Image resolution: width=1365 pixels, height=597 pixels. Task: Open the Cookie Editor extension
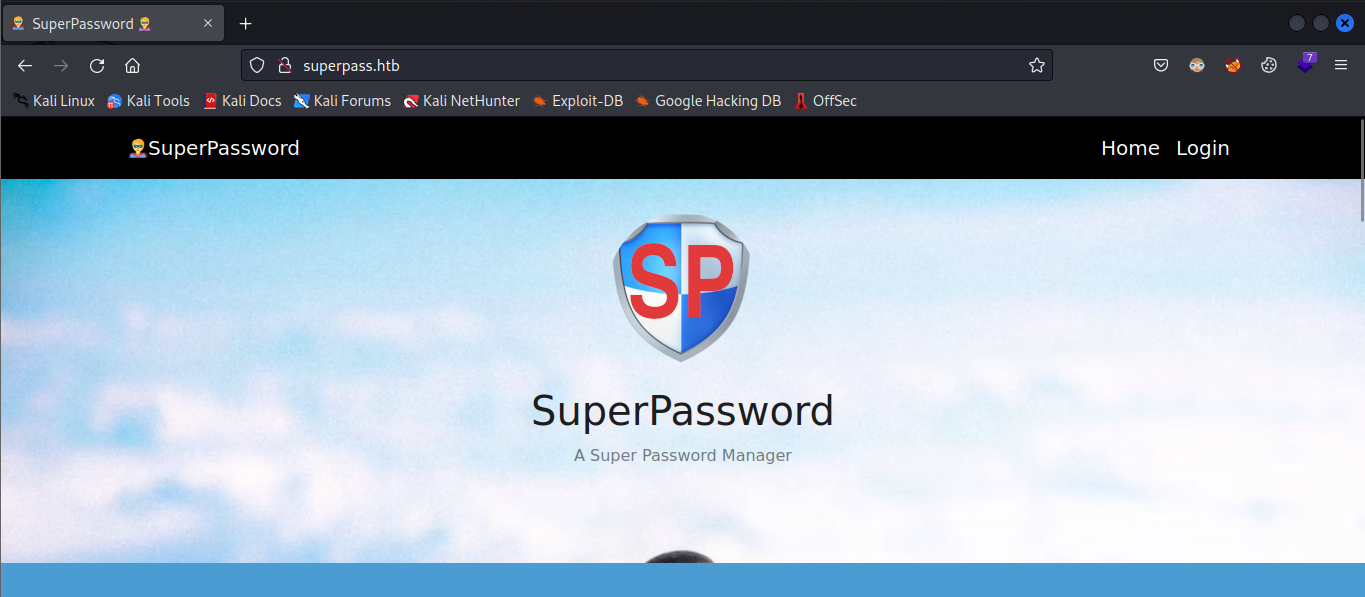pos(1269,66)
